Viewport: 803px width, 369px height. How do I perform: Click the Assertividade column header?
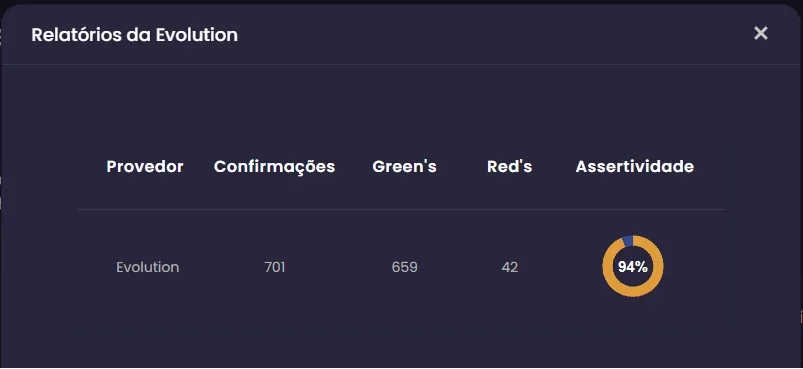click(x=635, y=166)
